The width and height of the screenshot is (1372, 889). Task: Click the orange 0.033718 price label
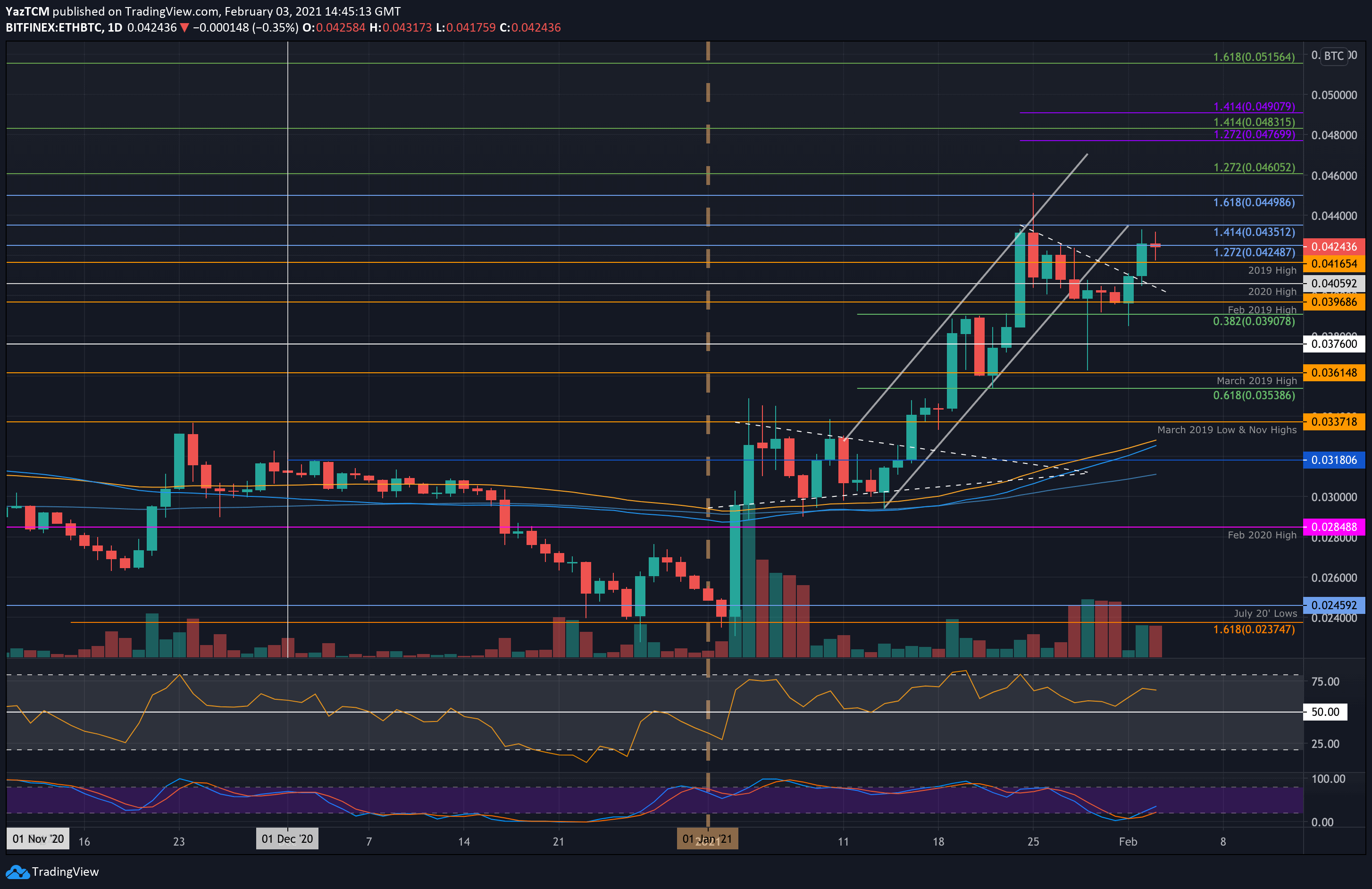pyautogui.click(x=1334, y=421)
